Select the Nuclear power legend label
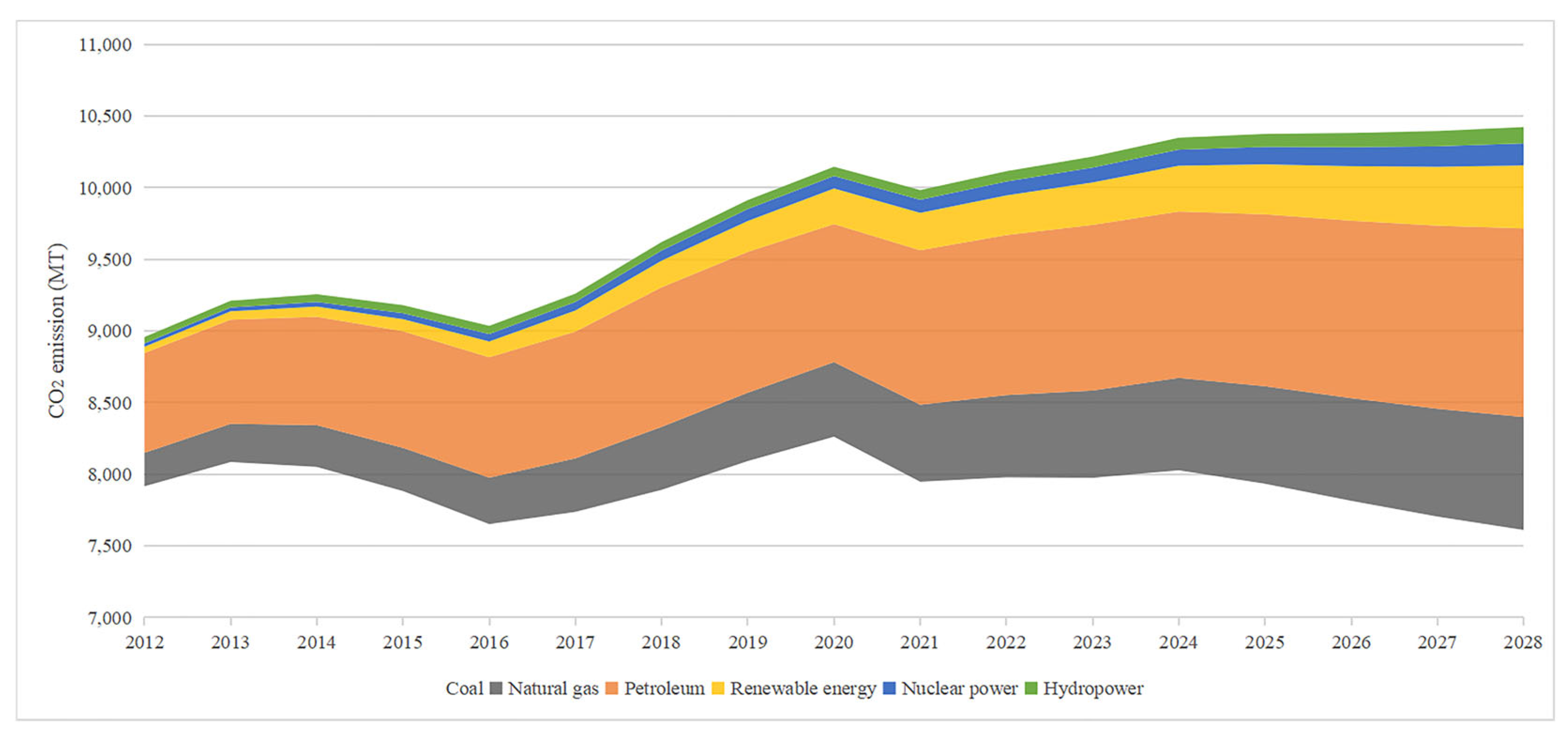1568x739 pixels. [x=959, y=688]
